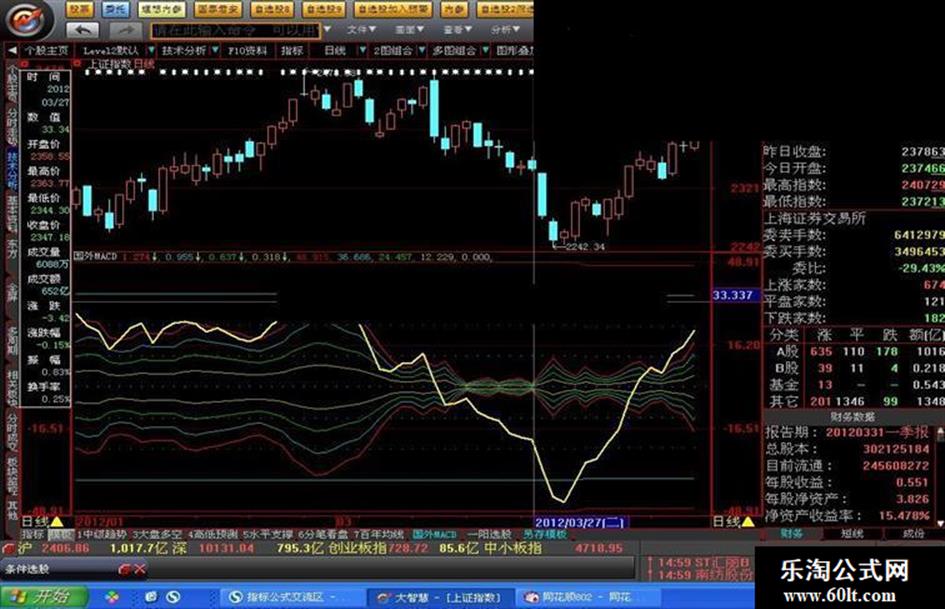
Task: Click left sidebar 分时走势 tab
Action: (12, 127)
